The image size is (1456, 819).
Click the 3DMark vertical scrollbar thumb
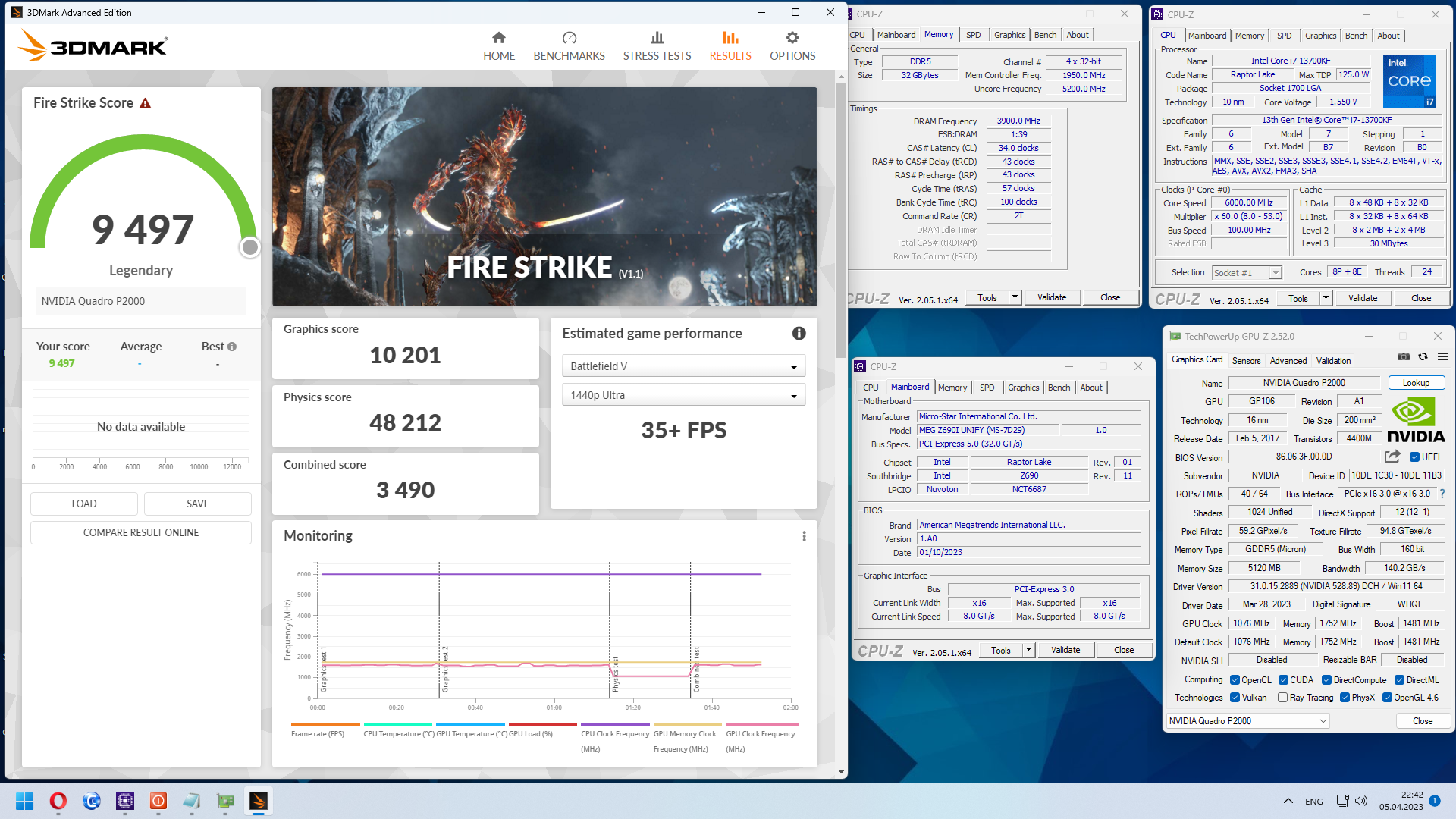[841, 220]
